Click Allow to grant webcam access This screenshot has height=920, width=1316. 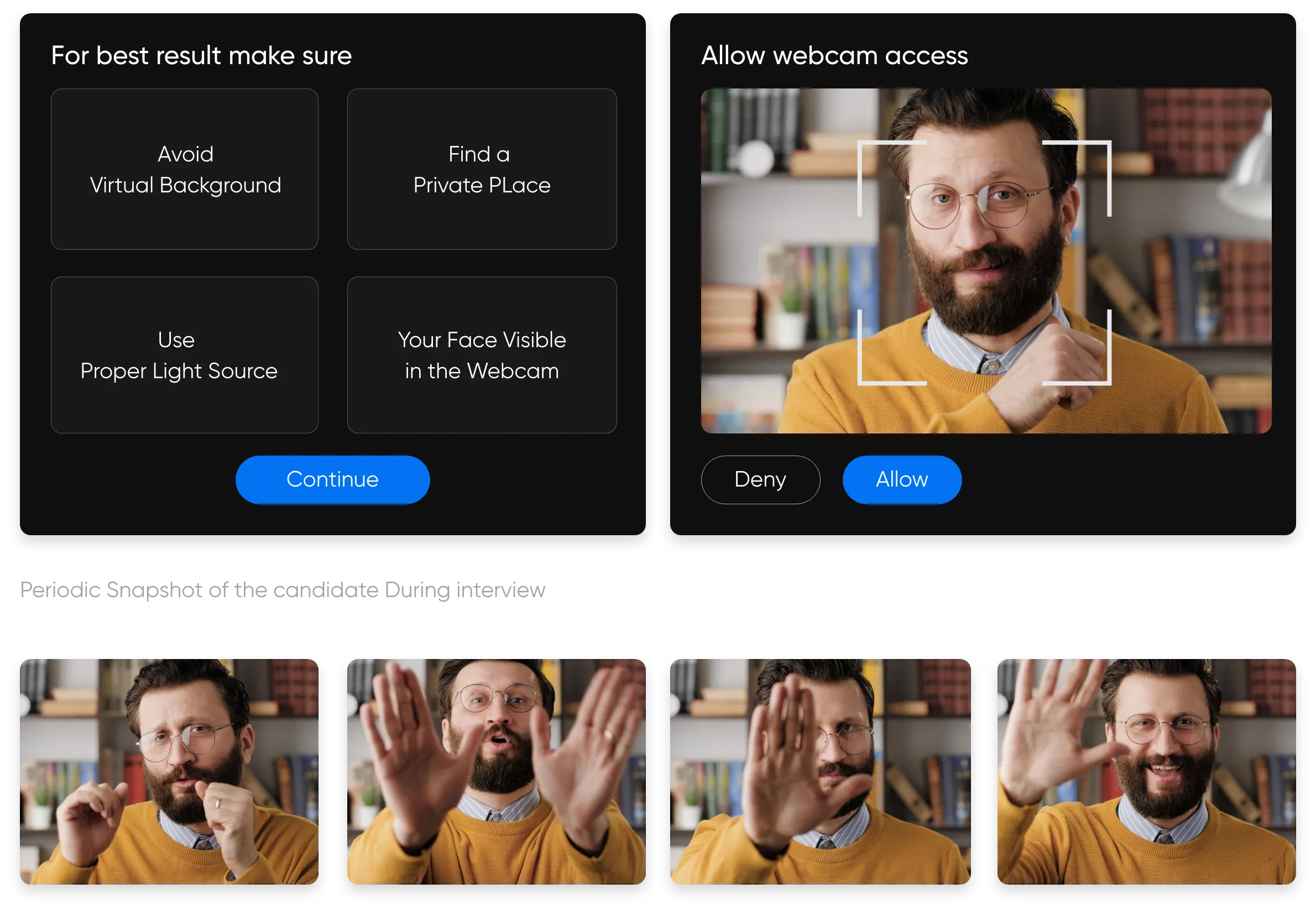(902, 479)
